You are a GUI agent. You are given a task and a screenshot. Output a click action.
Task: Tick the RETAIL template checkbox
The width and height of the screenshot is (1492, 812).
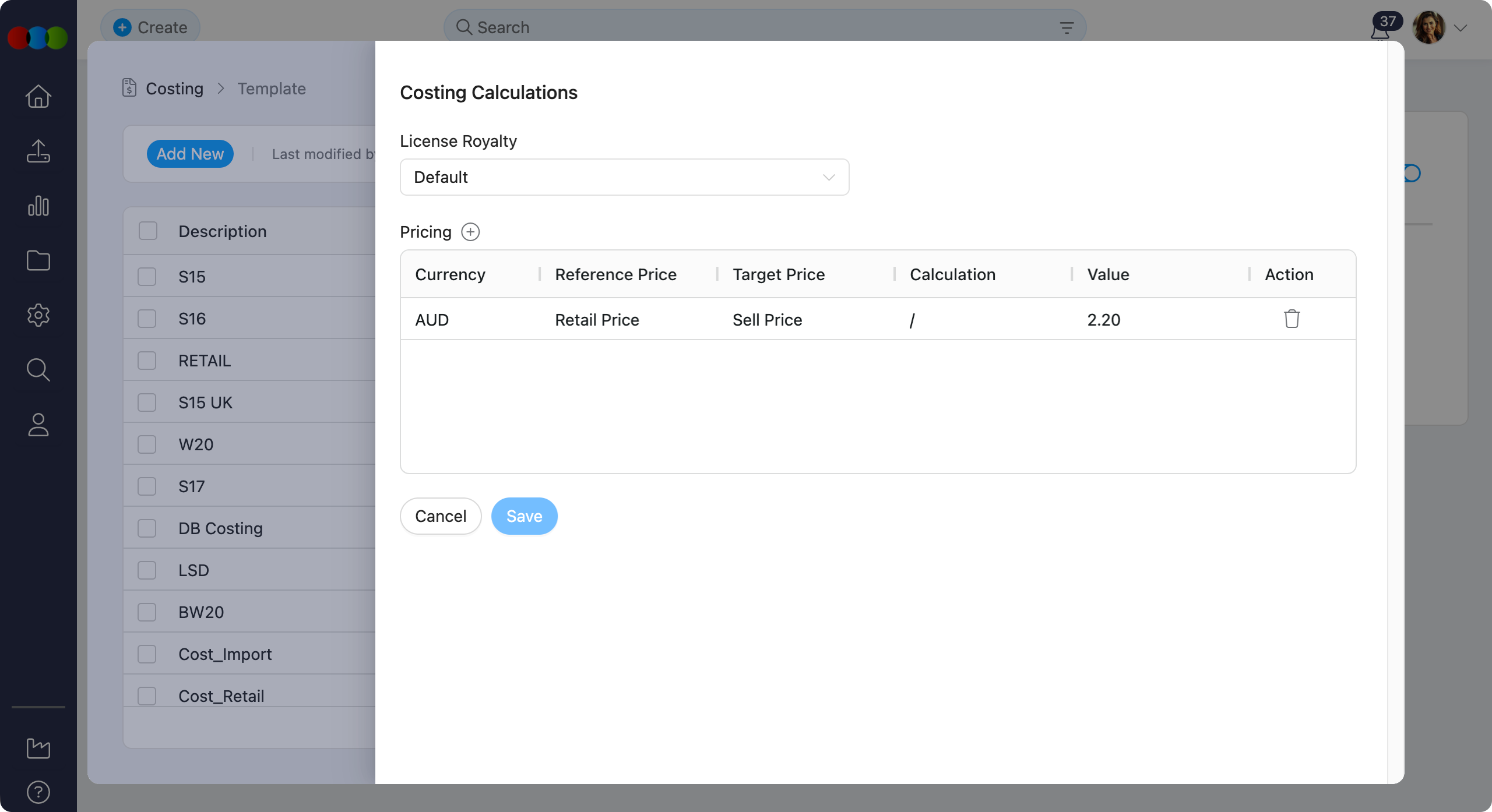pos(147,361)
